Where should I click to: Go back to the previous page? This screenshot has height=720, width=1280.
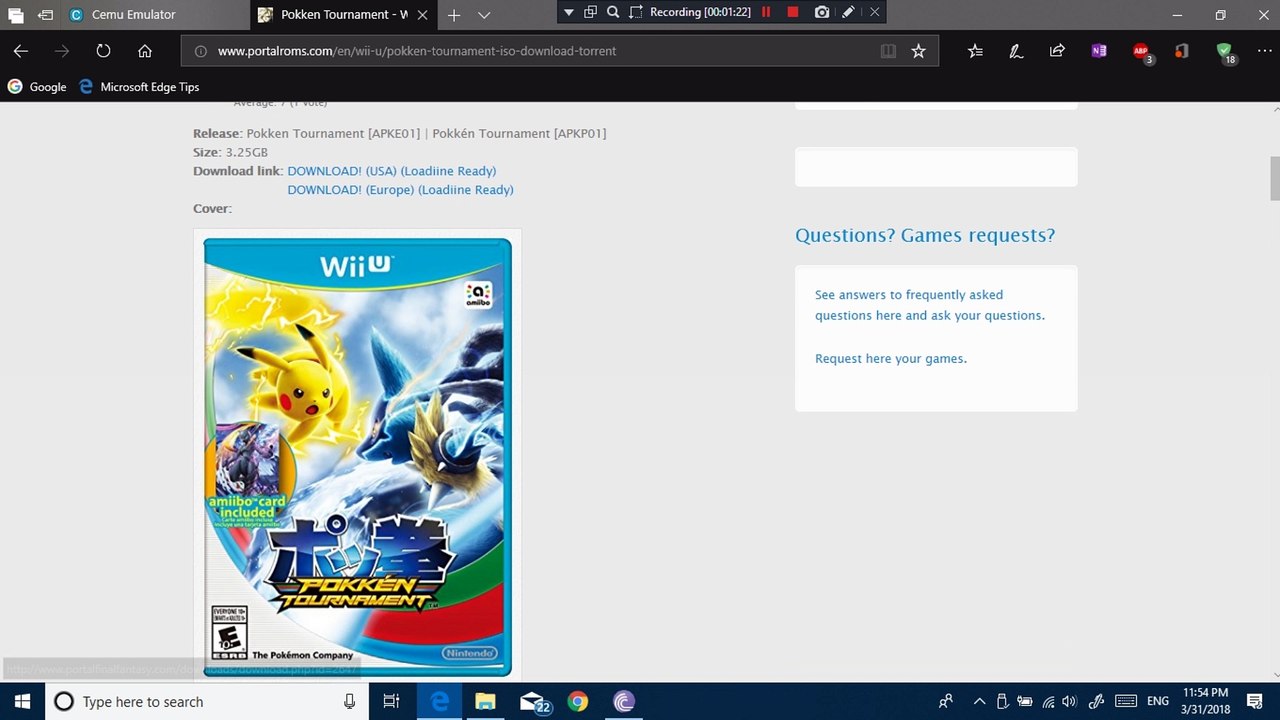point(20,51)
